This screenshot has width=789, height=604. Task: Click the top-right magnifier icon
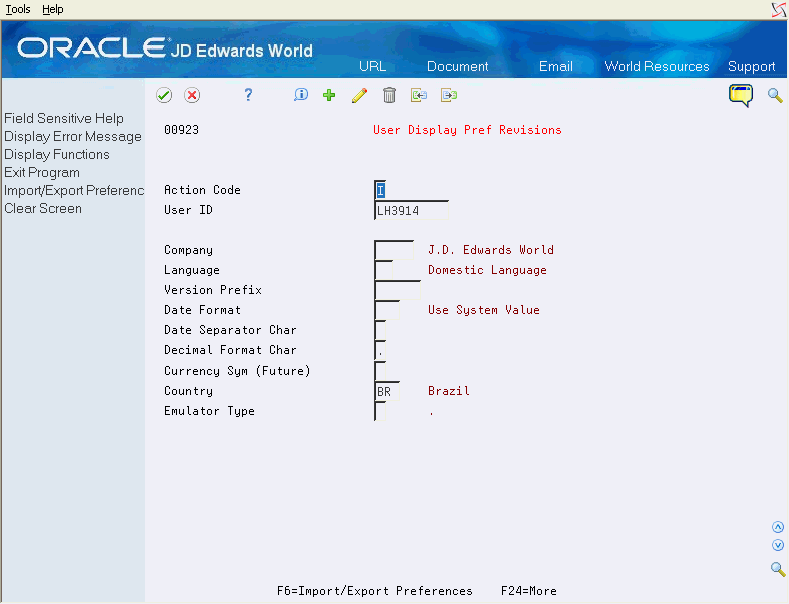[775, 95]
